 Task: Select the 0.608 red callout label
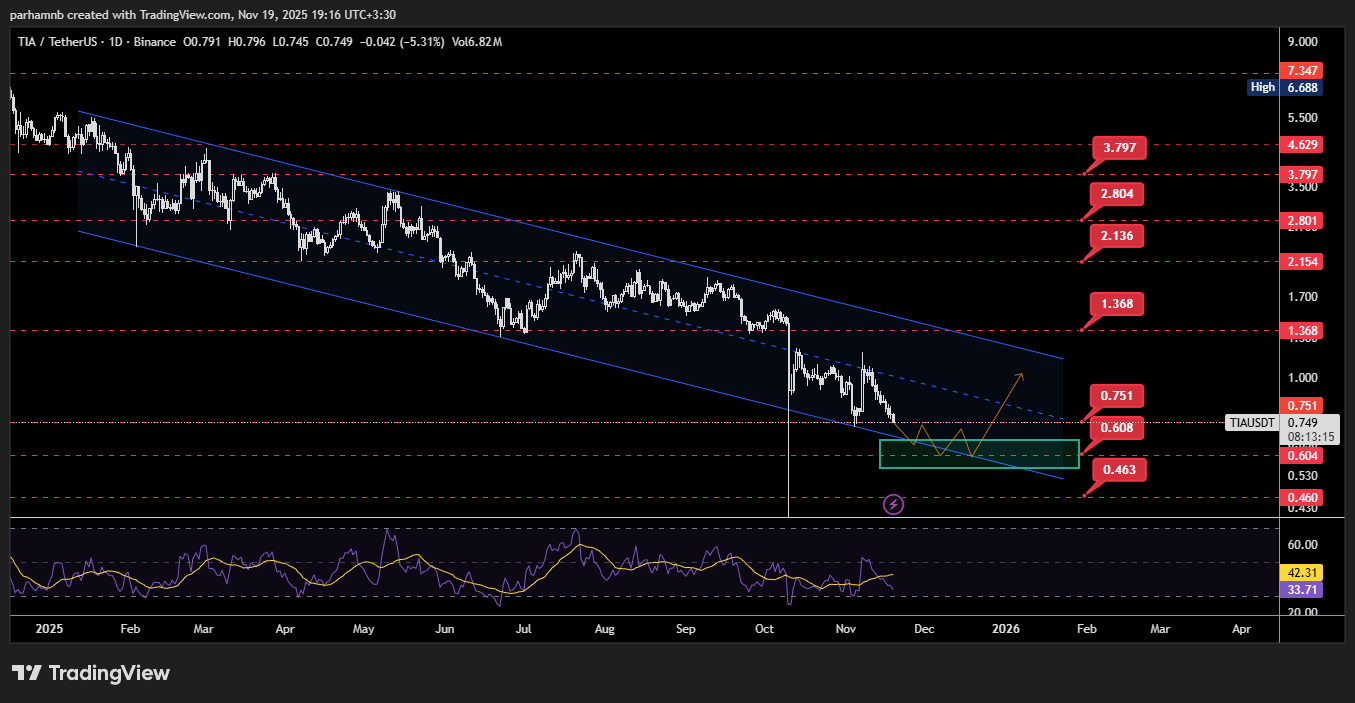click(1118, 427)
